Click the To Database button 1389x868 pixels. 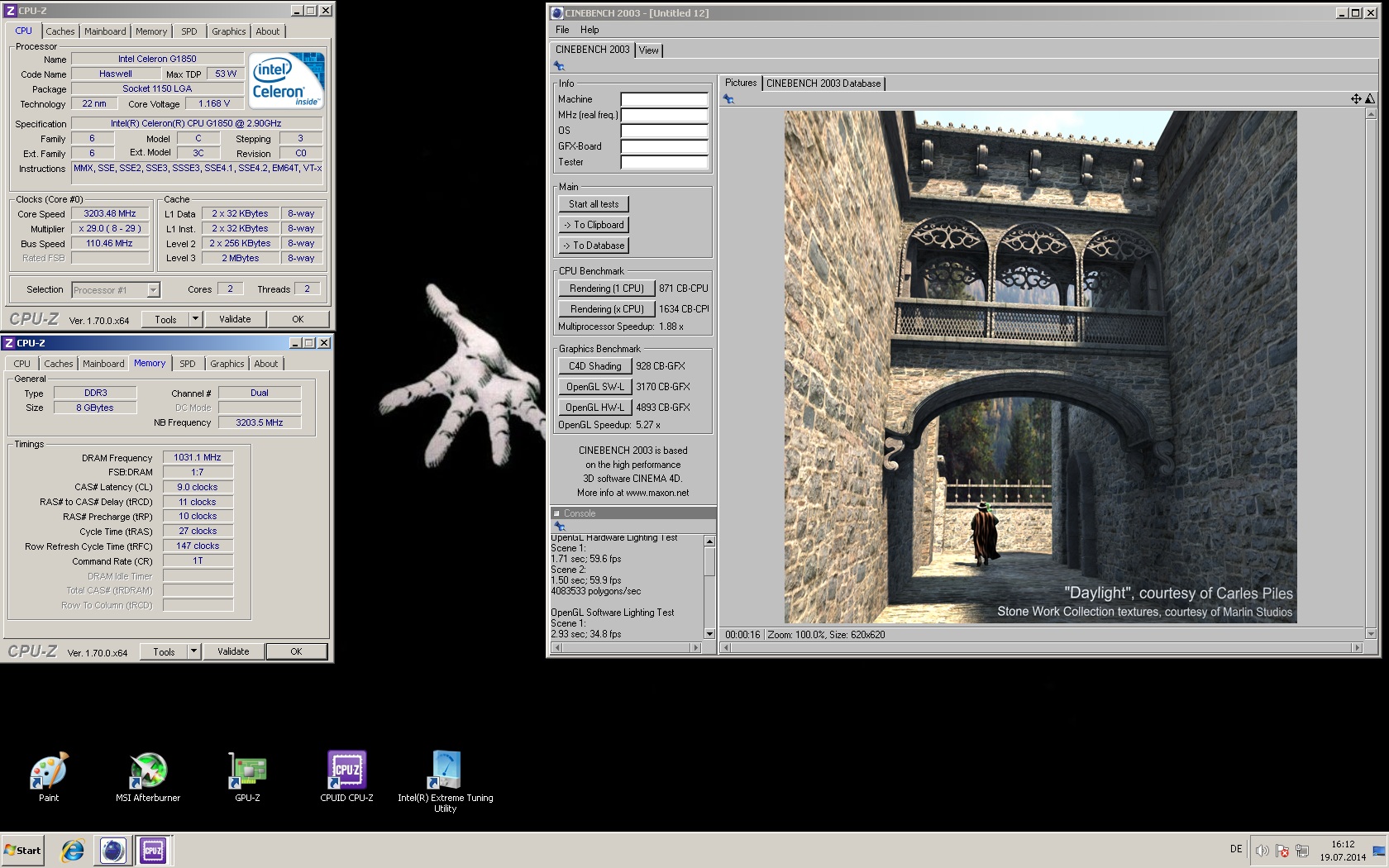pos(594,246)
